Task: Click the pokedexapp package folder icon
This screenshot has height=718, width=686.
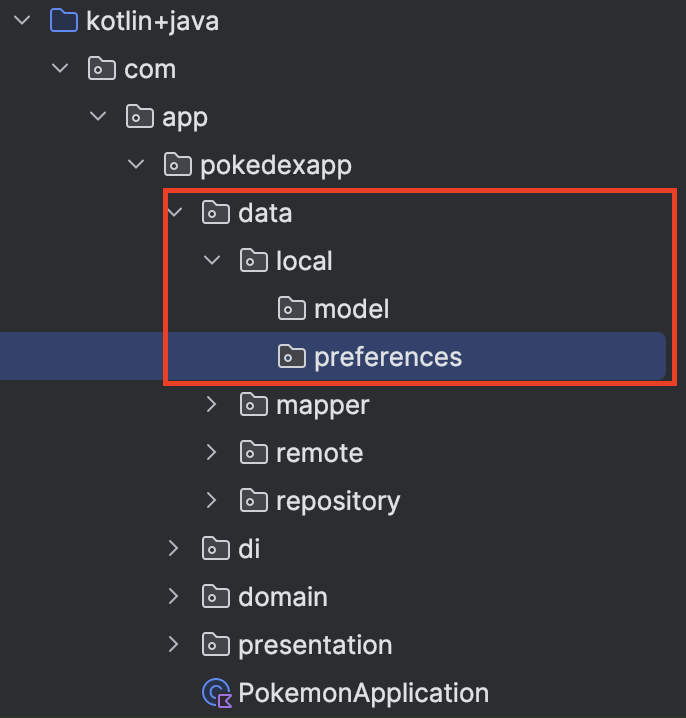Action: 177,165
